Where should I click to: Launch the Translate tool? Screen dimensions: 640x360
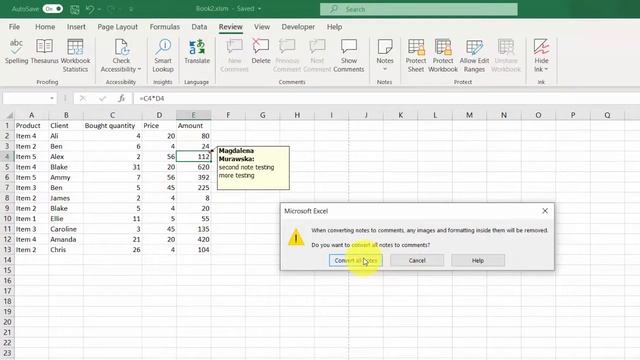pos(197,52)
